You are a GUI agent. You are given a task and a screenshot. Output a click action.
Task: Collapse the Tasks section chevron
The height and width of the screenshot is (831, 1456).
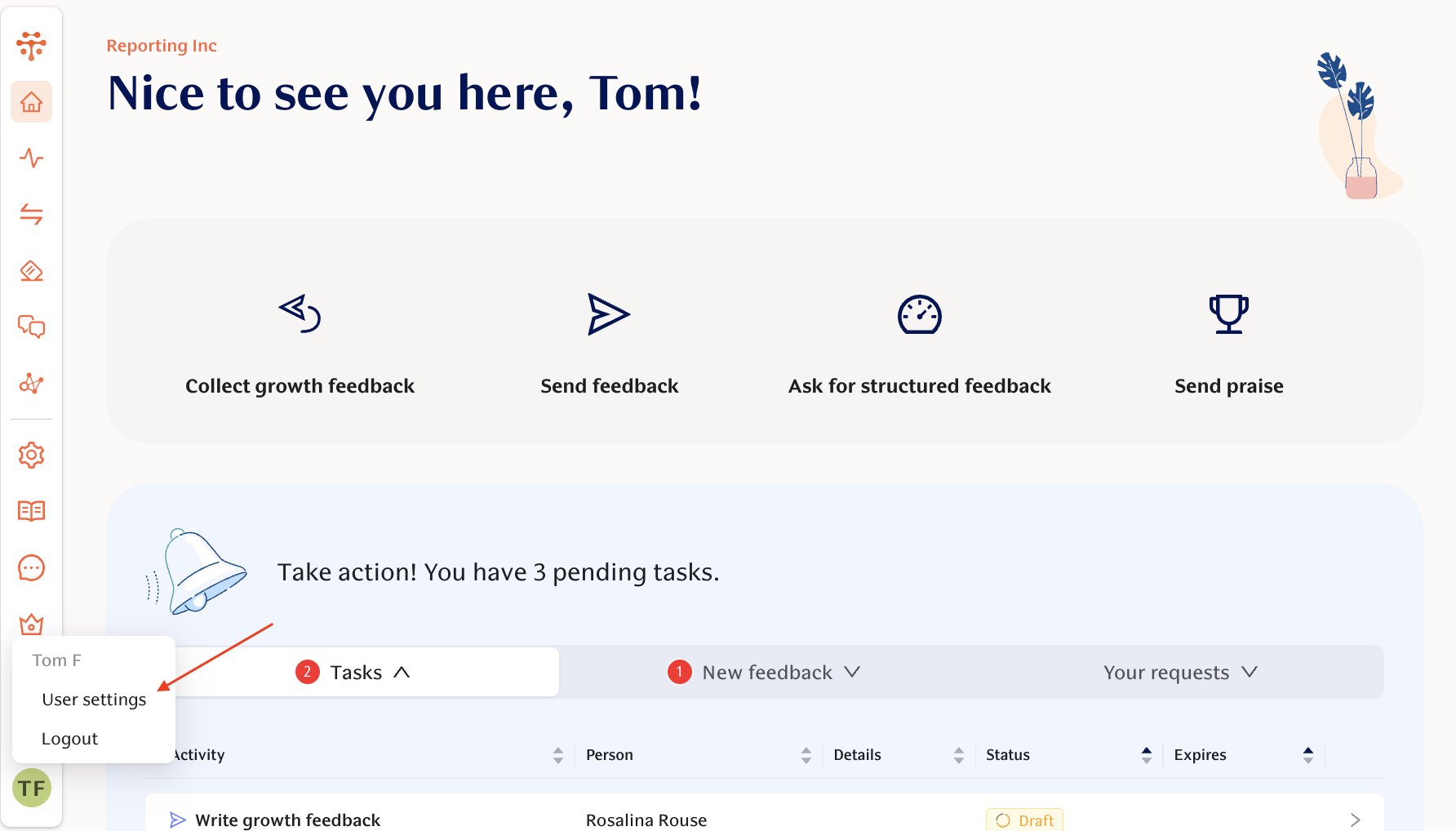click(x=402, y=671)
